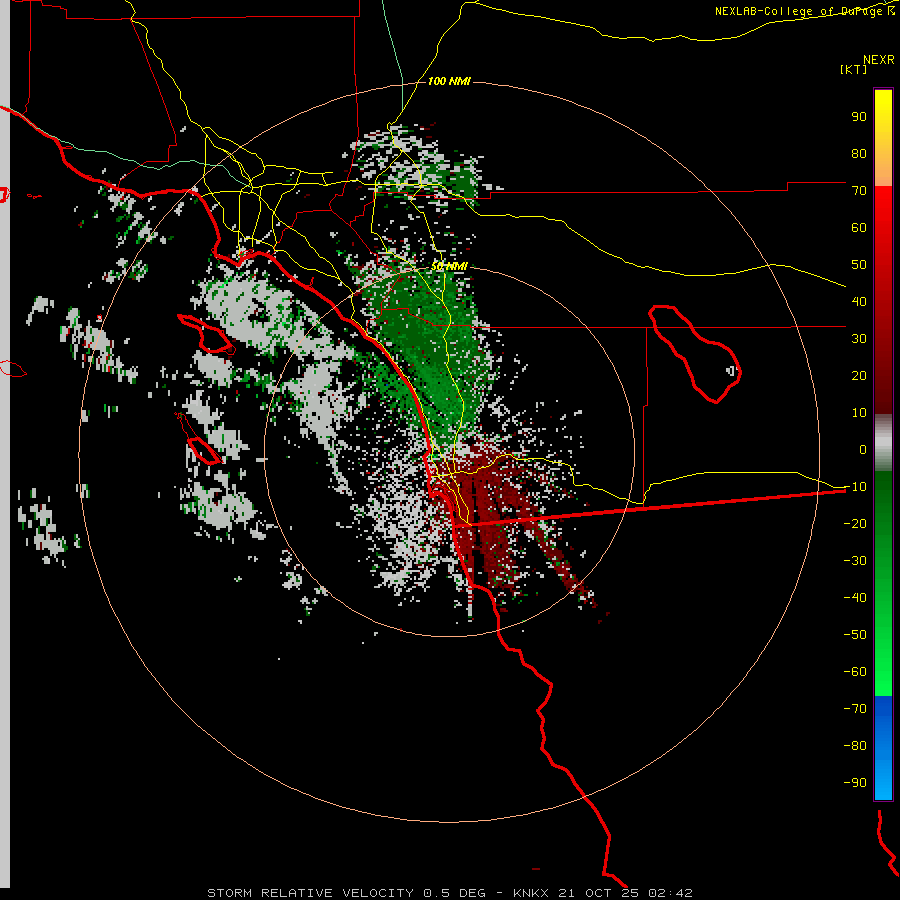Pick the blue bottom segment of velocity color bar

coord(883,747)
